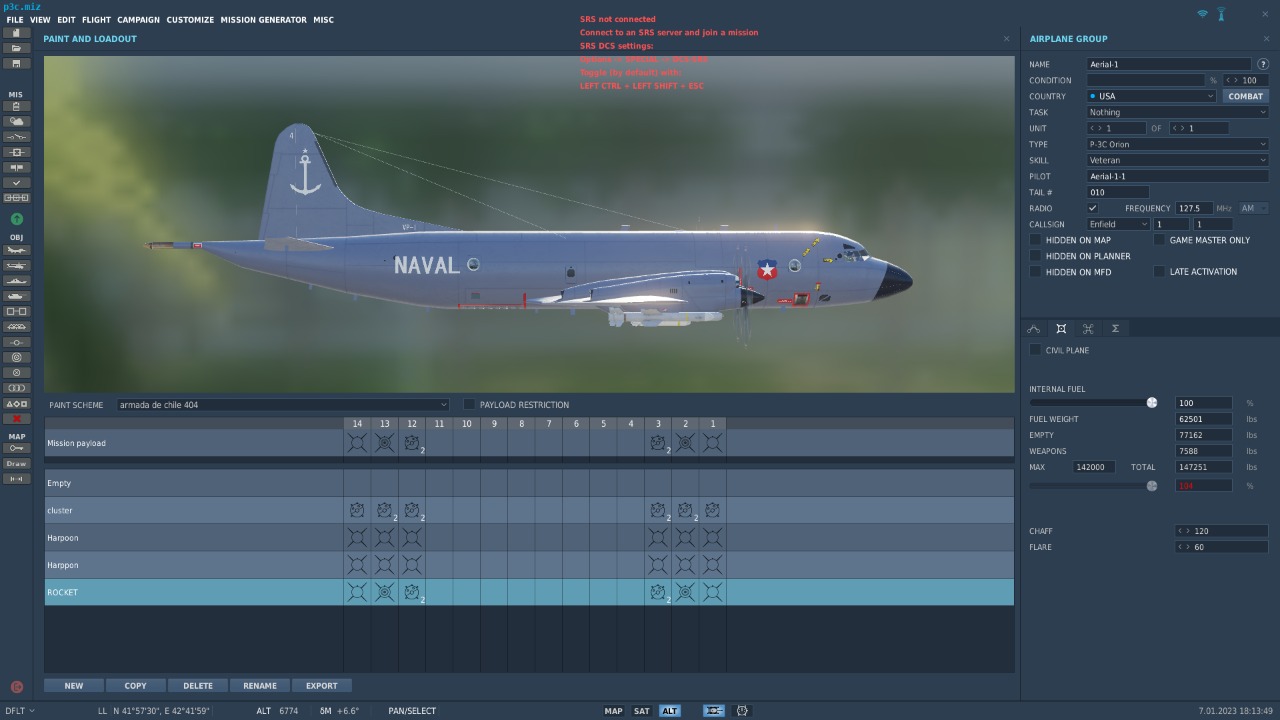
Task: Select the airplane group placement tool
Action: tap(16, 251)
